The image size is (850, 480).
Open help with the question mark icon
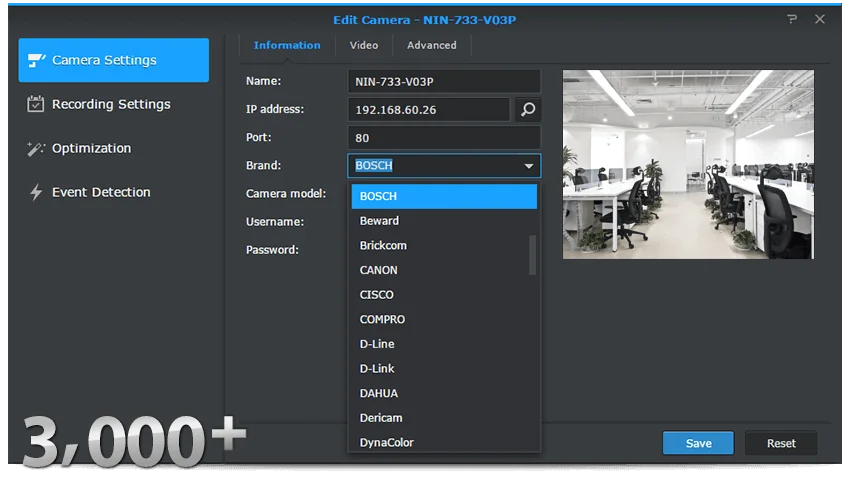click(x=792, y=20)
